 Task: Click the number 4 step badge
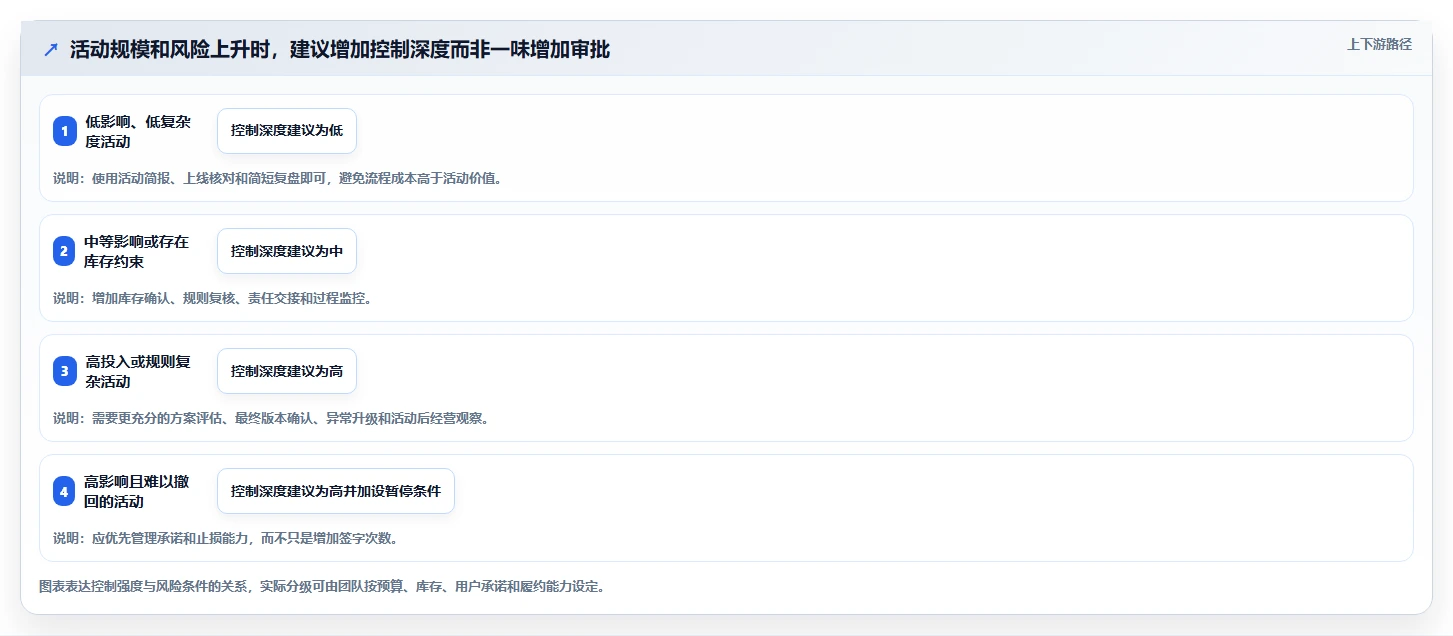point(65,491)
